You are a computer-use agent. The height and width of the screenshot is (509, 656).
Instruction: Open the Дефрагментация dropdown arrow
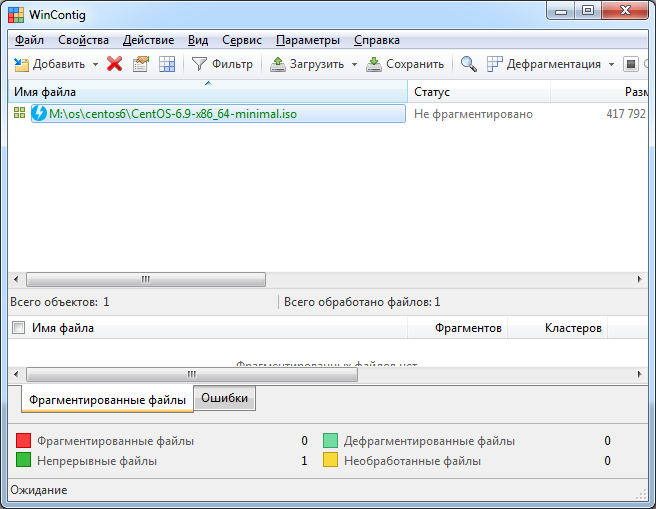click(611, 64)
